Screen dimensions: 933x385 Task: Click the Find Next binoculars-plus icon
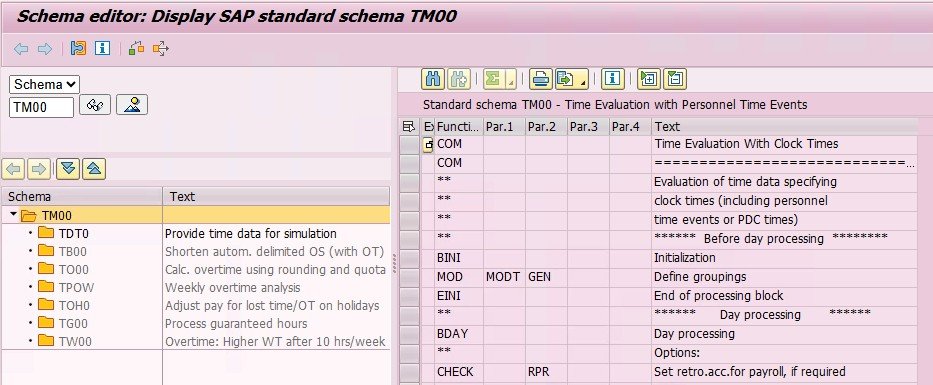tap(459, 79)
